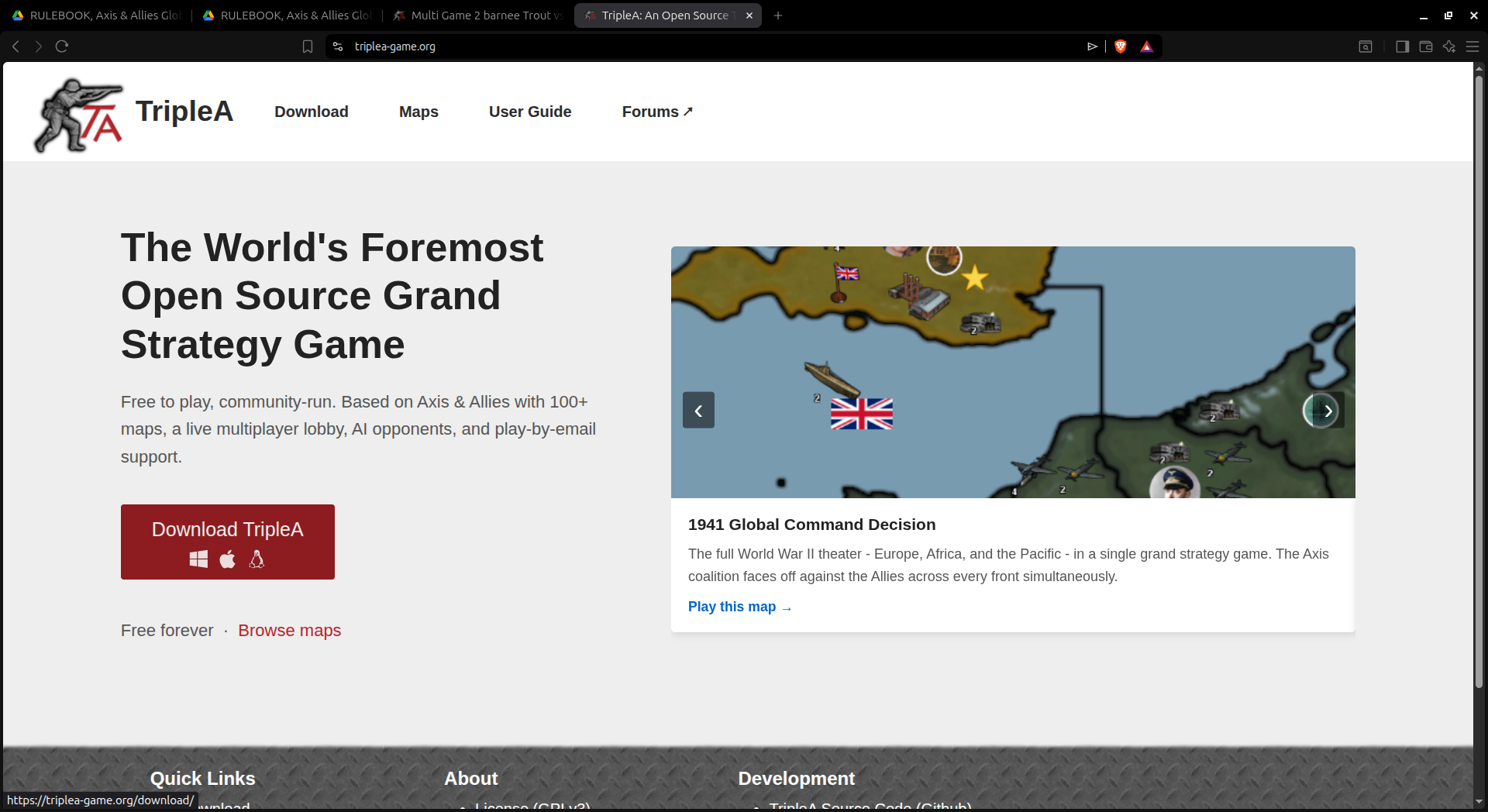Screen dimensions: 1488x812
Task: Follow the Browse maps link
Action: [x=290, y=631]
